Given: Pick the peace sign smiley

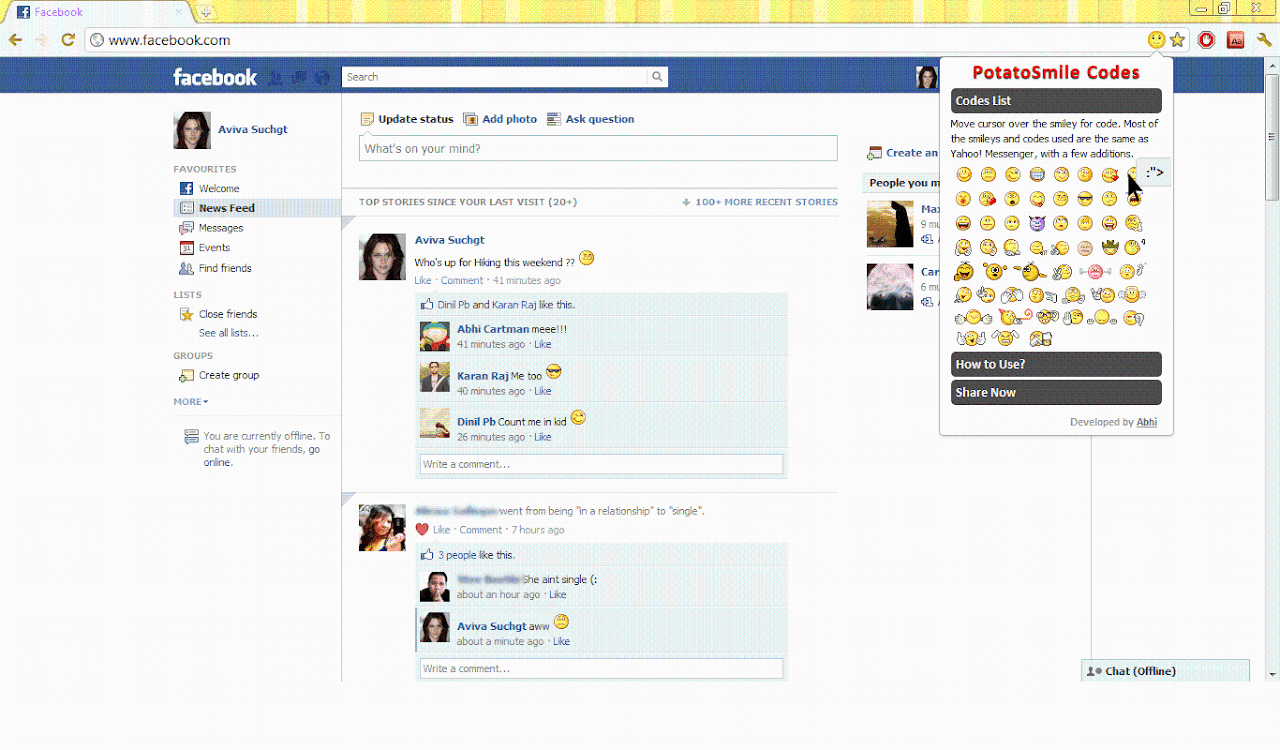Looking at the screenshot, I should coord(1062,272).
